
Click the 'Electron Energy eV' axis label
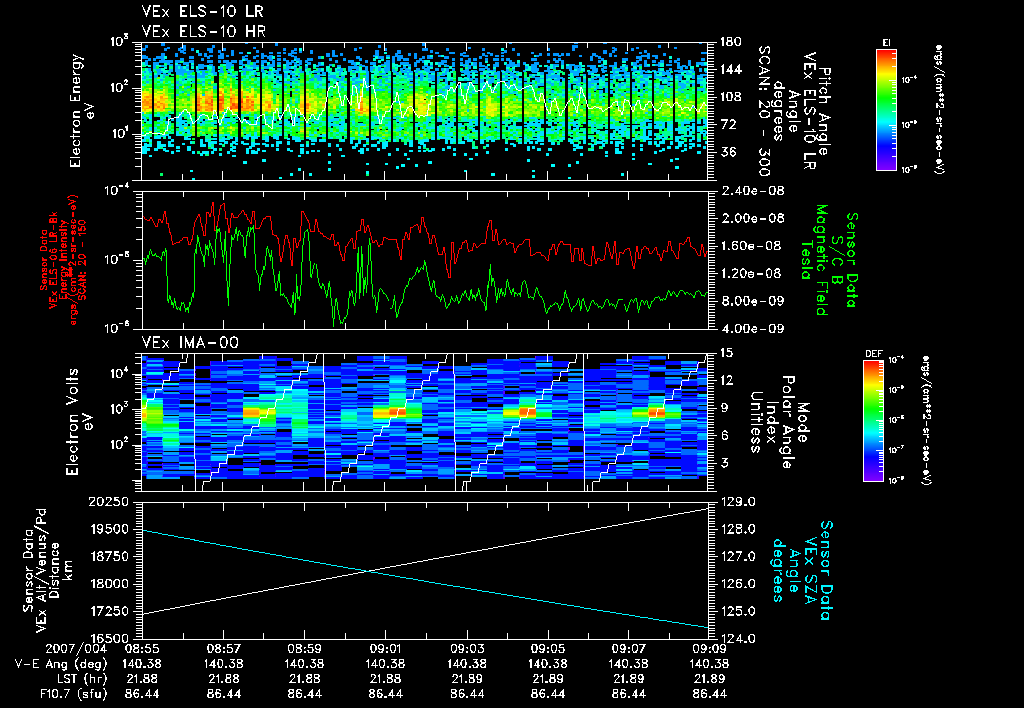[83, 111]
